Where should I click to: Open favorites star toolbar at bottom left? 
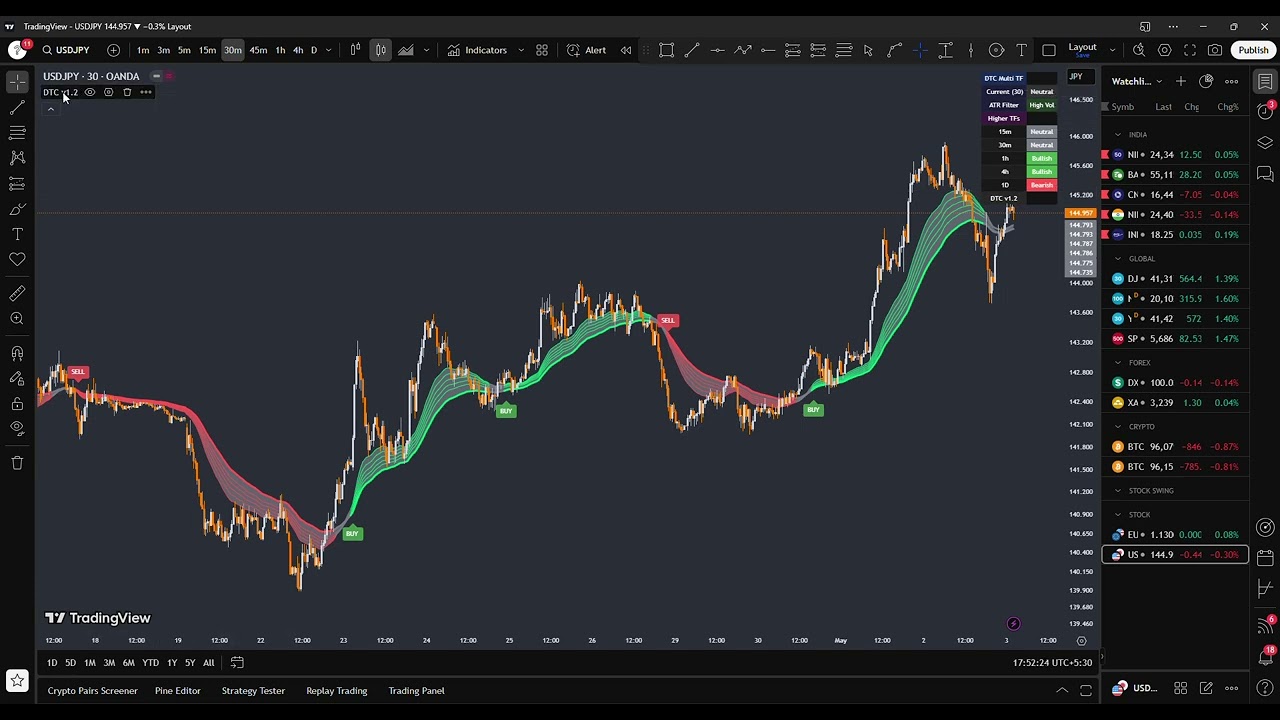click(x=17, y=681)
